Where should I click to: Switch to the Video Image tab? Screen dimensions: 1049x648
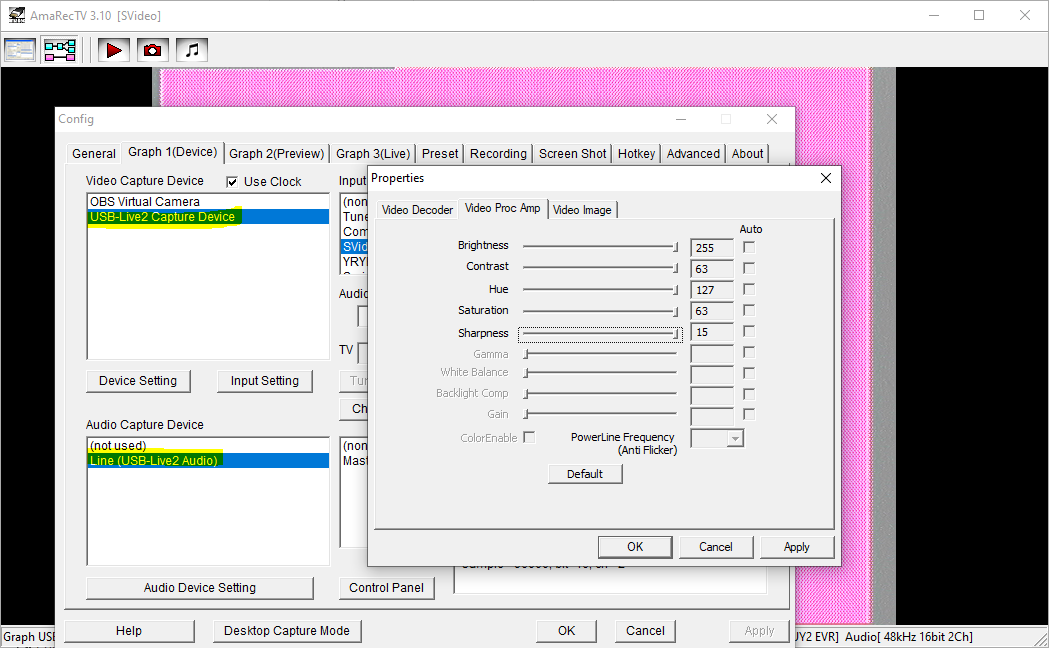coord(582,210)
